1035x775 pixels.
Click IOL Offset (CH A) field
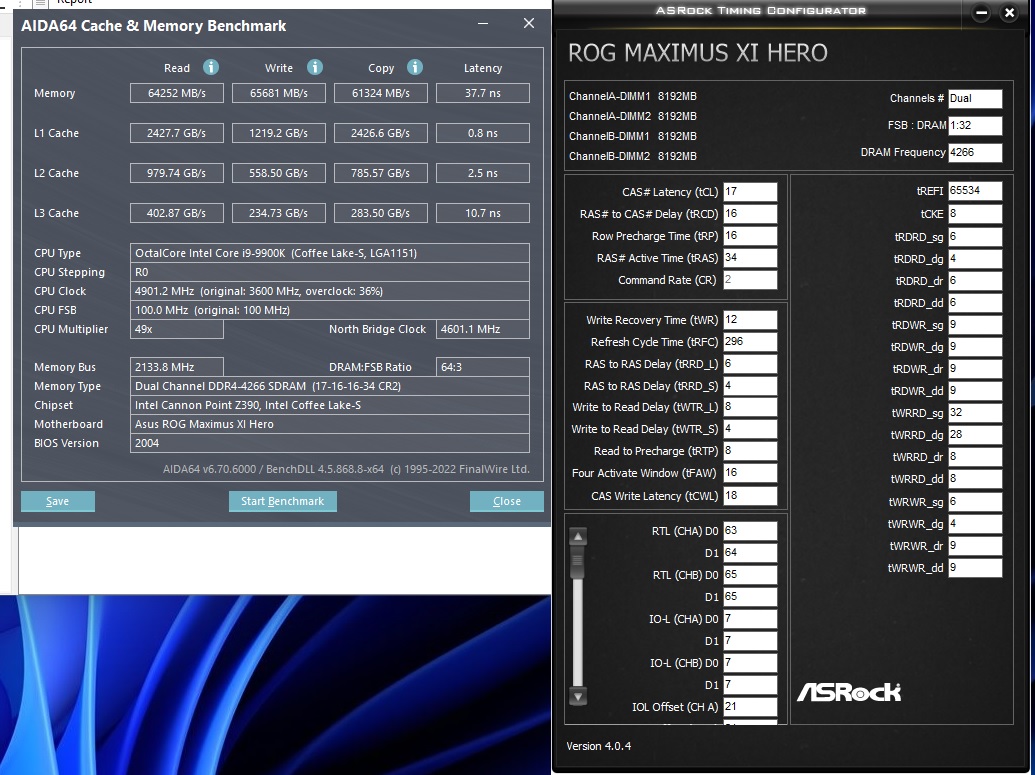[750, 706]
